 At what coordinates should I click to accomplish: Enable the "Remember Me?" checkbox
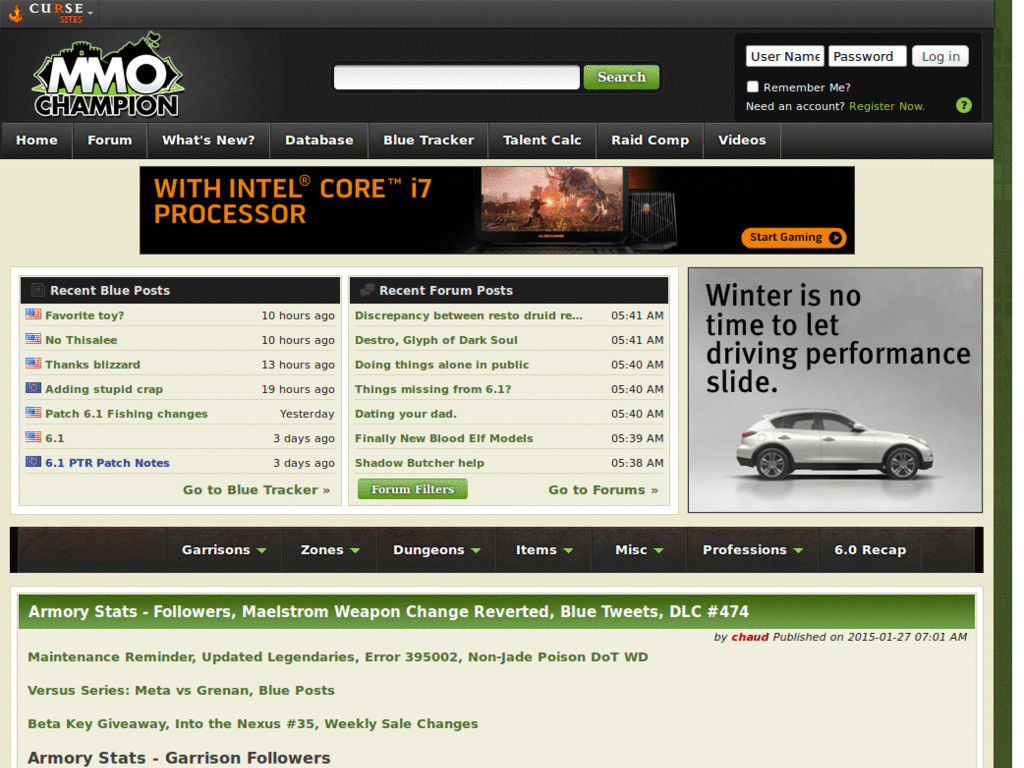tap(753, 87)
